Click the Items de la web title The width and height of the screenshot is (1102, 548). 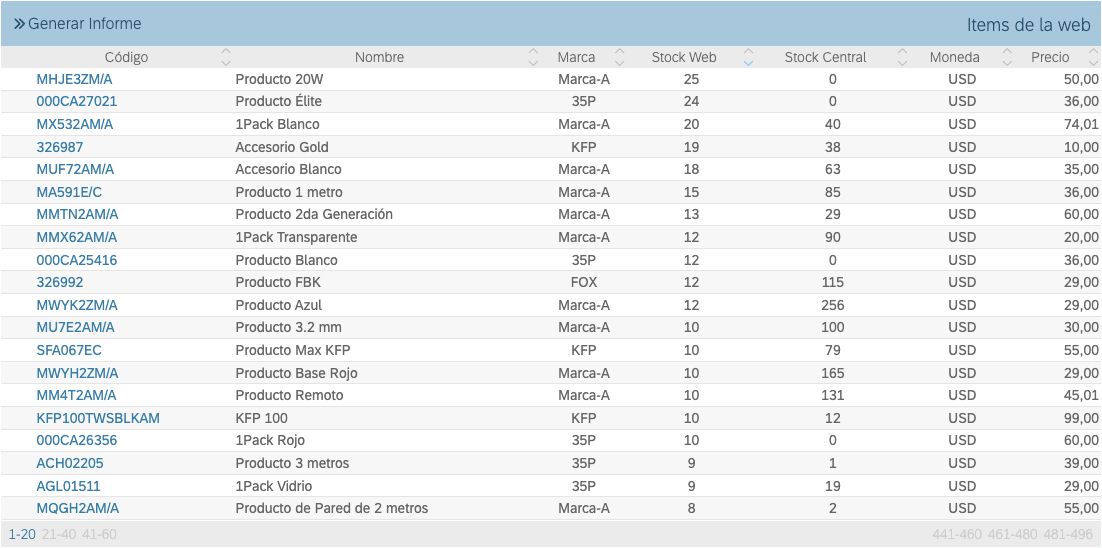tap(1028, 24)
